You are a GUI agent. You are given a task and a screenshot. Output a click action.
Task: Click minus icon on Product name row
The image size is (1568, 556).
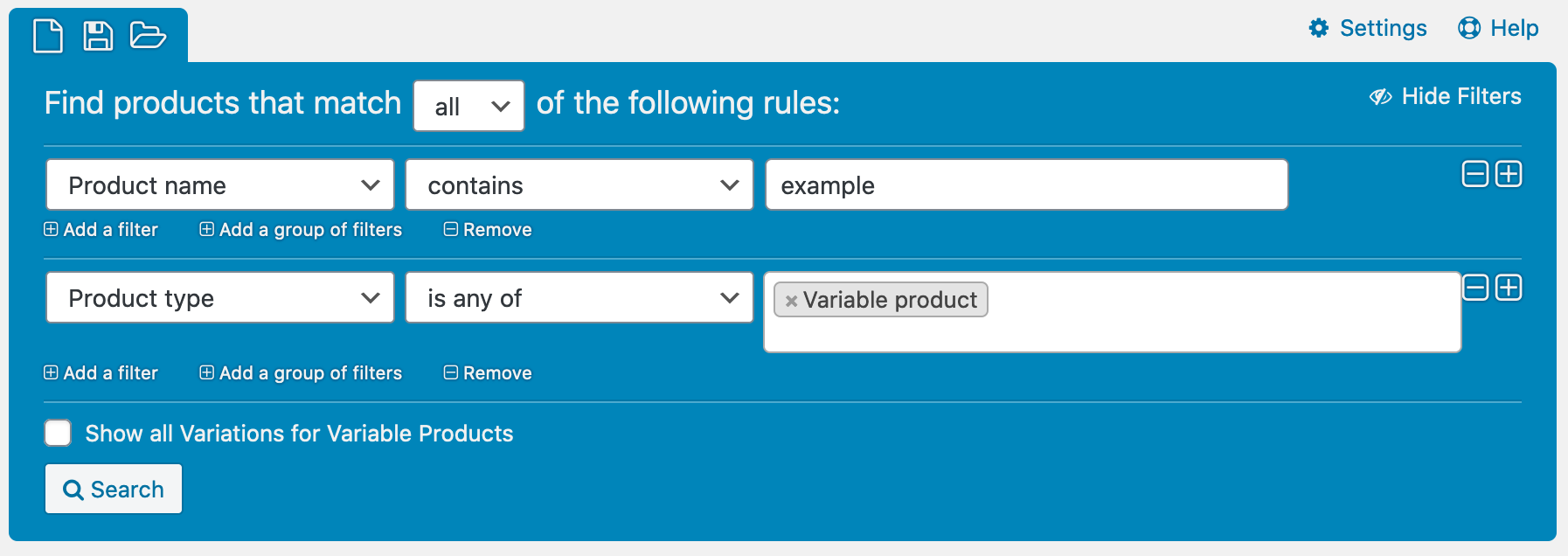click(1475, 175)
